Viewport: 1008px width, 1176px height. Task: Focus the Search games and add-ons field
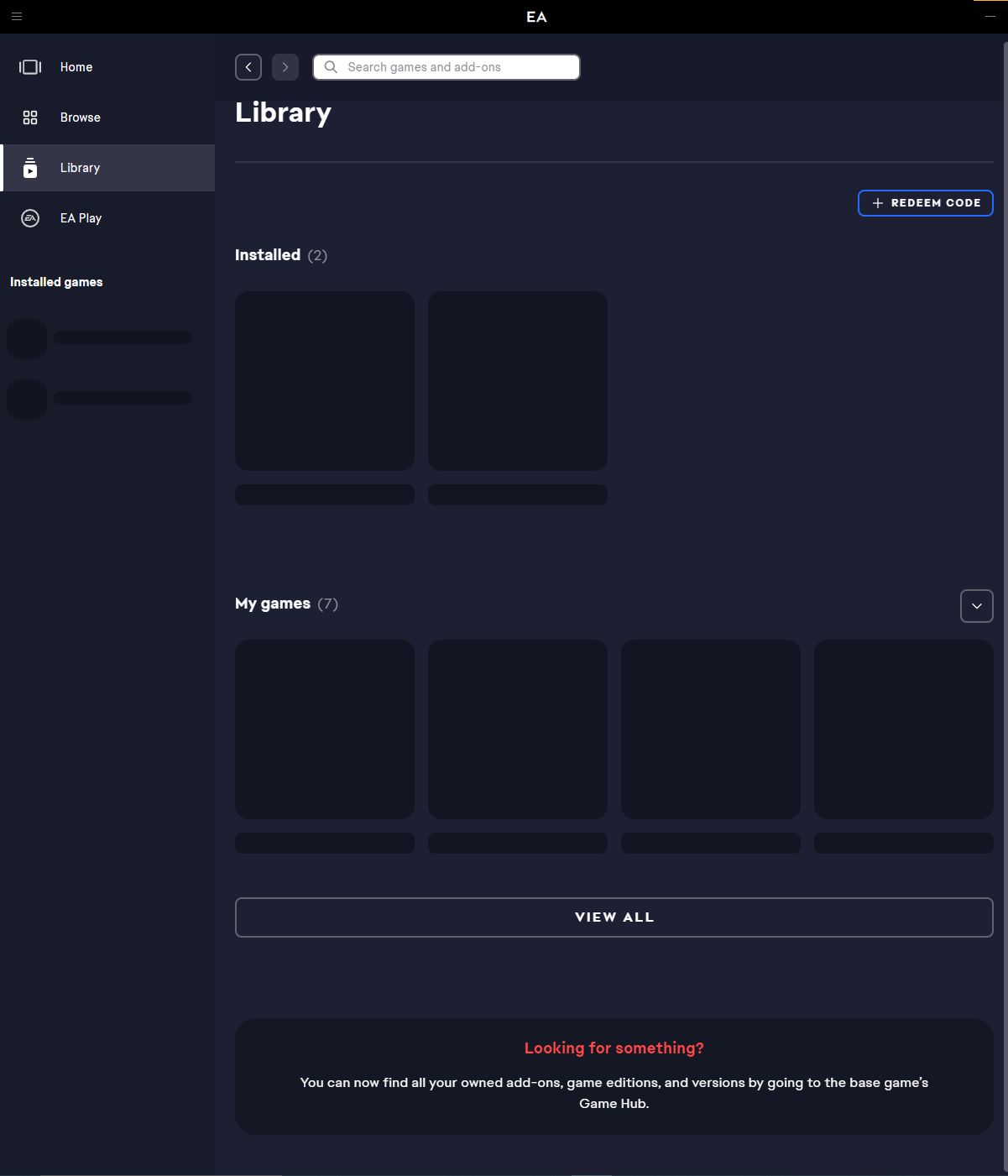coord(457,67)
